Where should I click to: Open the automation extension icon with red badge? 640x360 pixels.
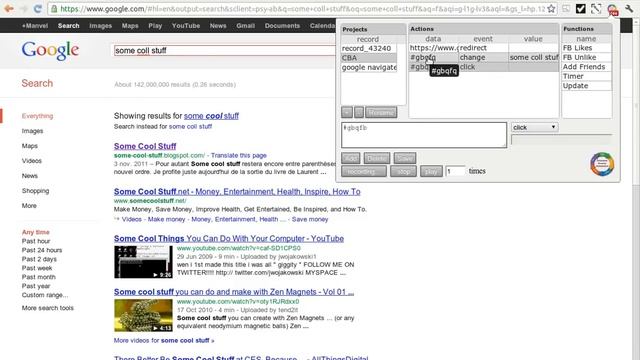[612, 9]
